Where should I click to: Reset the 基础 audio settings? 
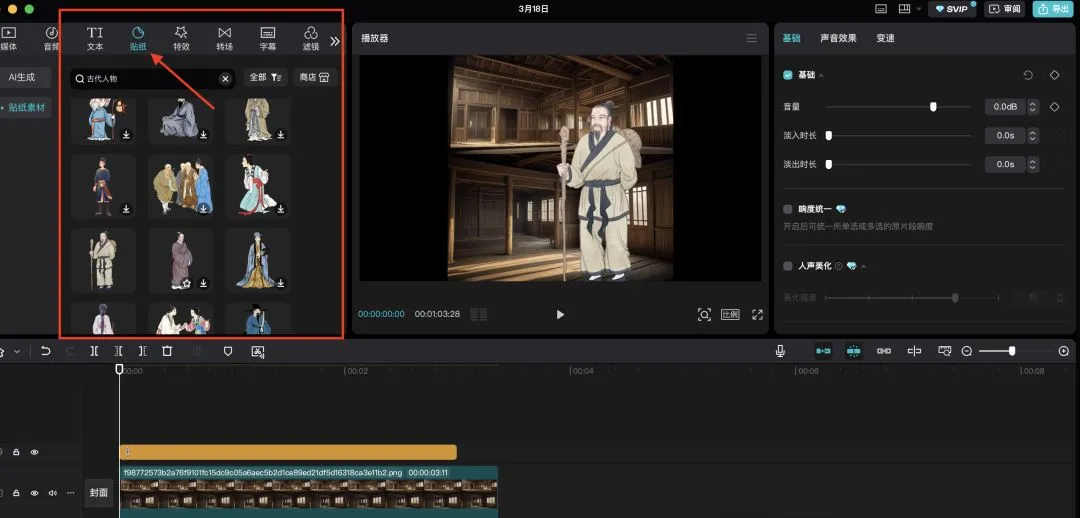point(1028,75)
